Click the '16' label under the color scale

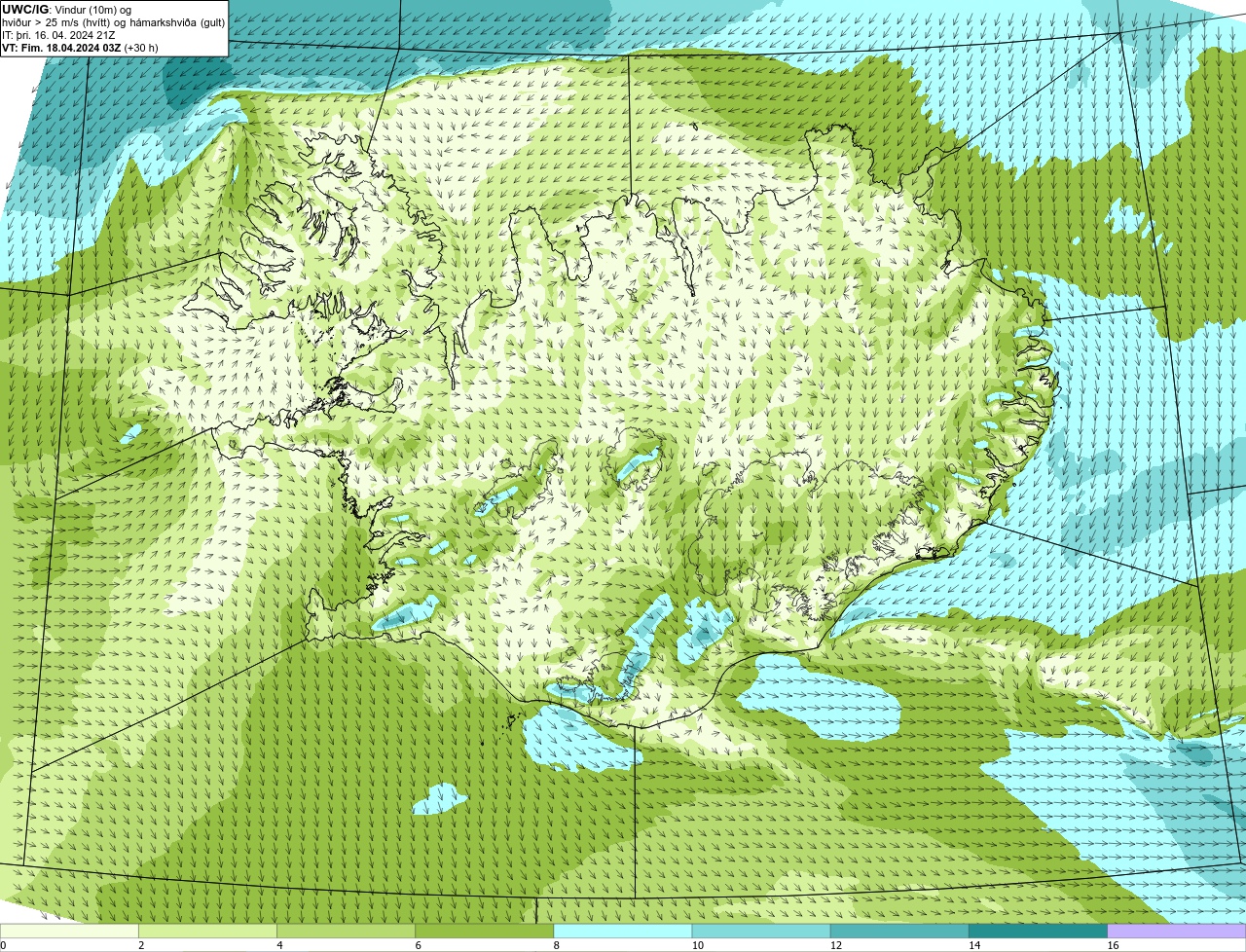[x=1113, y=945]
